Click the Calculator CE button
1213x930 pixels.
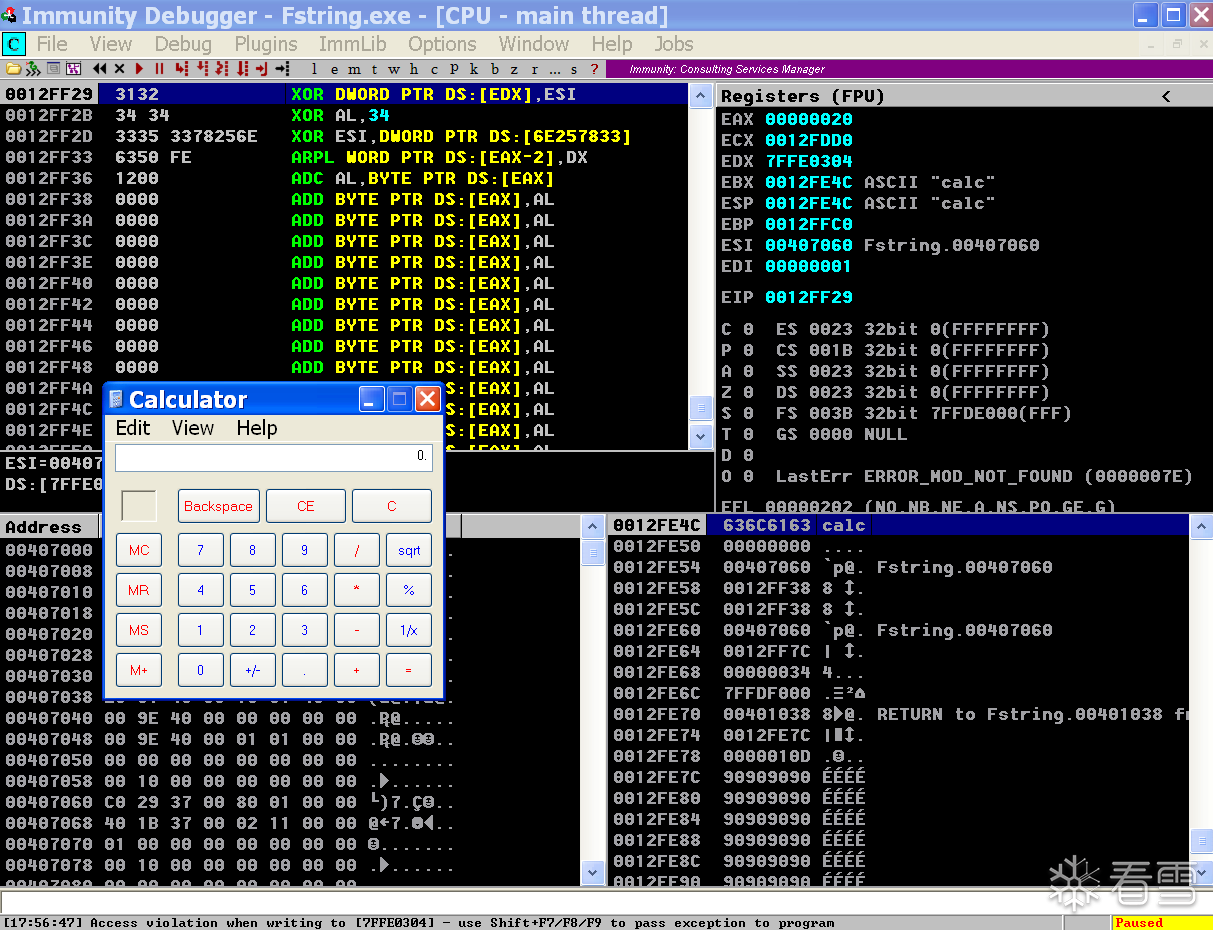(306, 506)
